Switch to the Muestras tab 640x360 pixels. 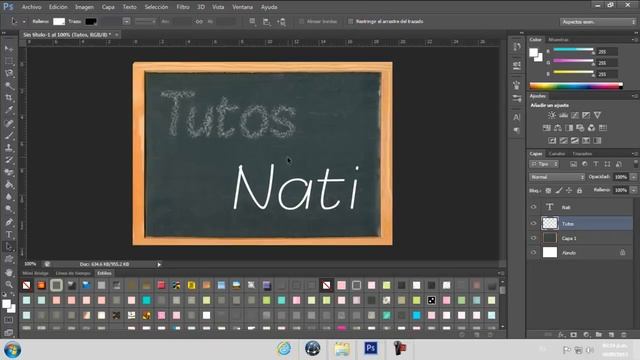point(558,40)
